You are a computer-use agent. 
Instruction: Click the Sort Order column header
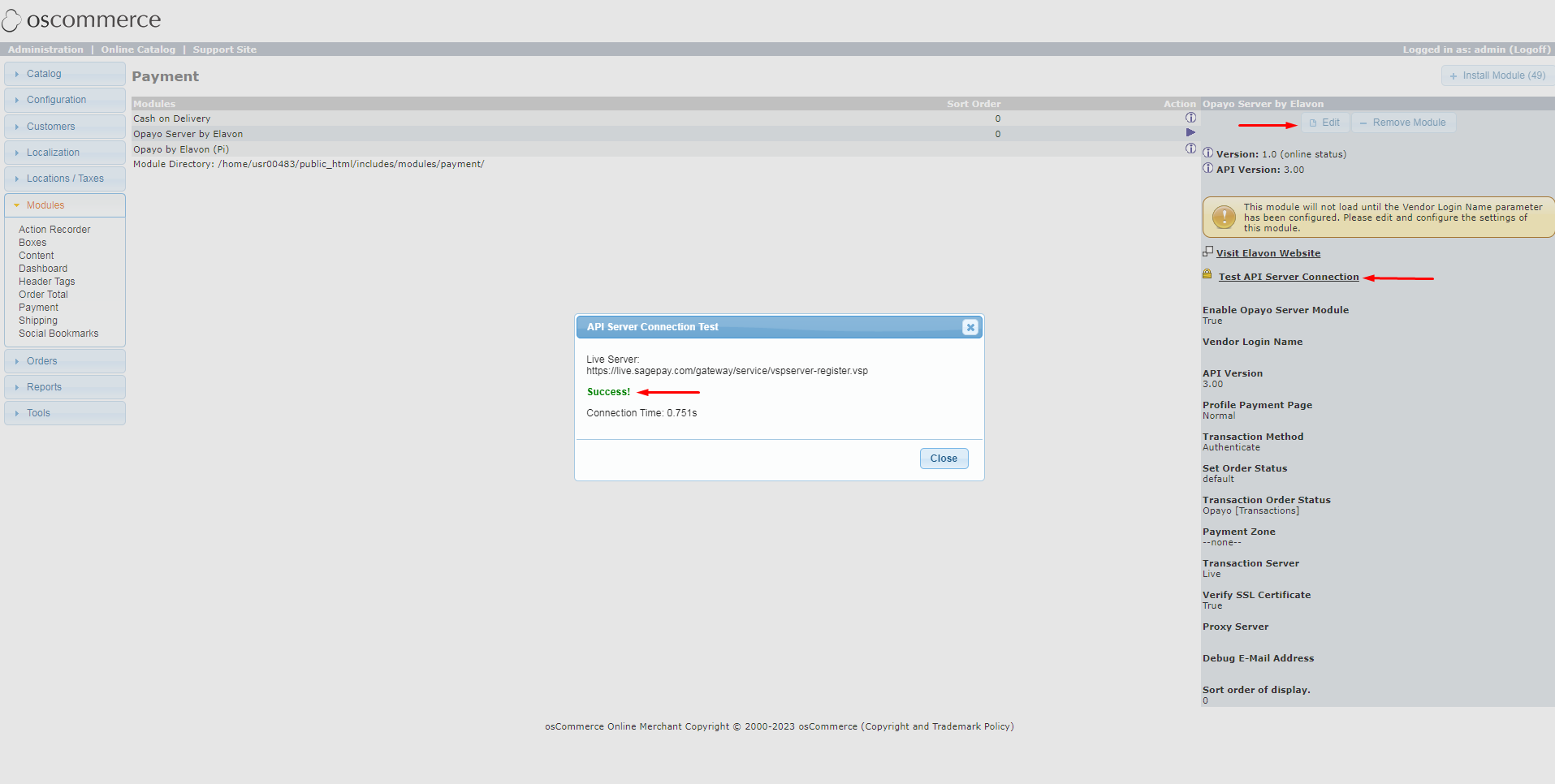pyautogui.click(x=974, y=104)
